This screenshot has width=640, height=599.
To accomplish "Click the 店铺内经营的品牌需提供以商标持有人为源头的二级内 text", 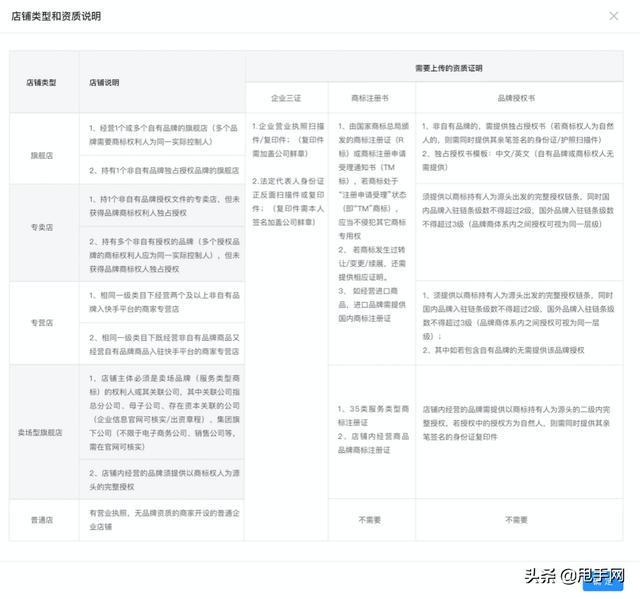I will point(516,423).
